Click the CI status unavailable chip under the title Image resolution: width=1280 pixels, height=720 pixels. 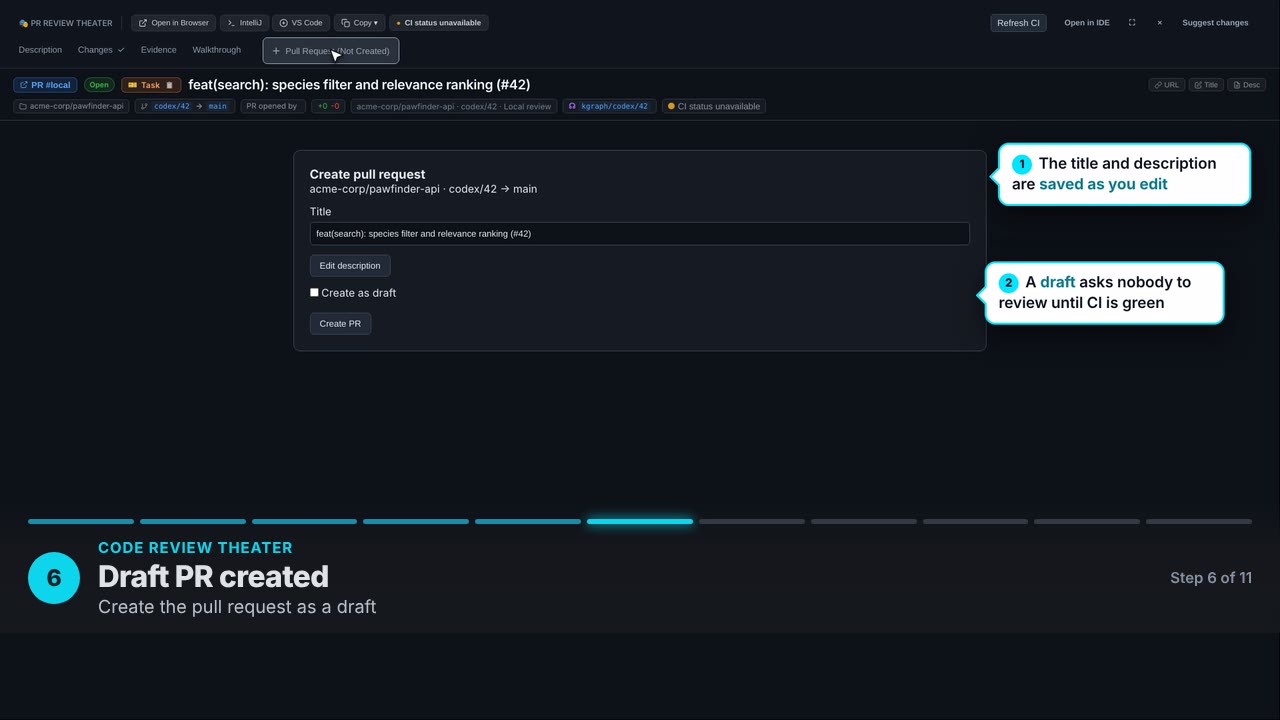(714, 106)
